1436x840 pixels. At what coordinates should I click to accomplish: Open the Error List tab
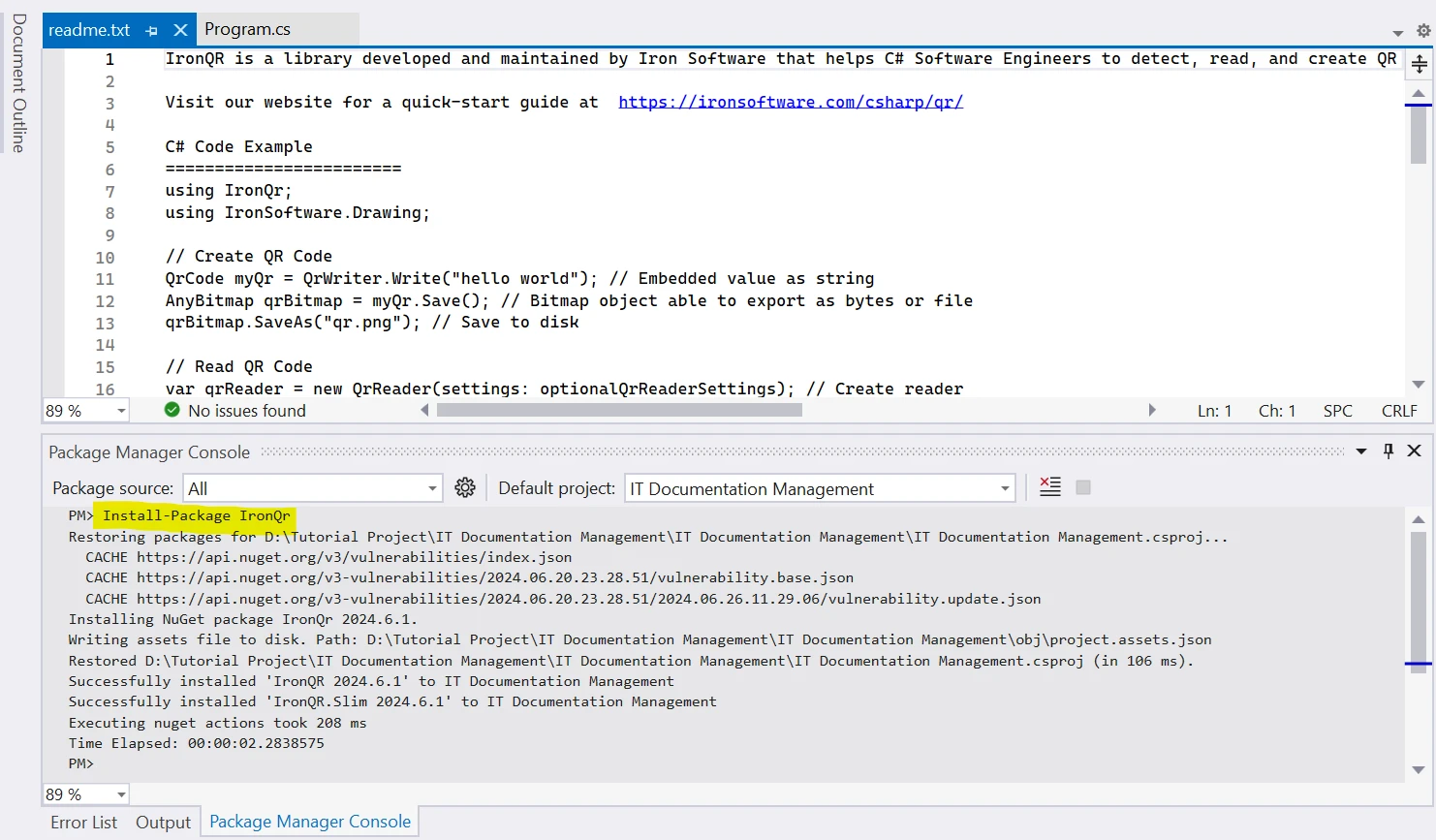(83, 823)
